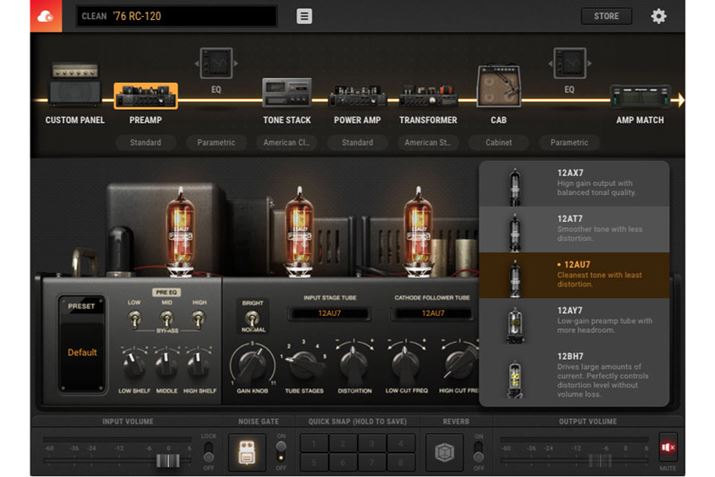Click the Amp Match module

639,97
